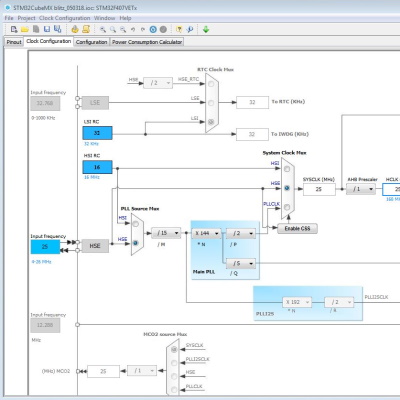Click the HSE input frequency field showing 25
Viewport: 400px width, 400px height.
coord(45,247)
